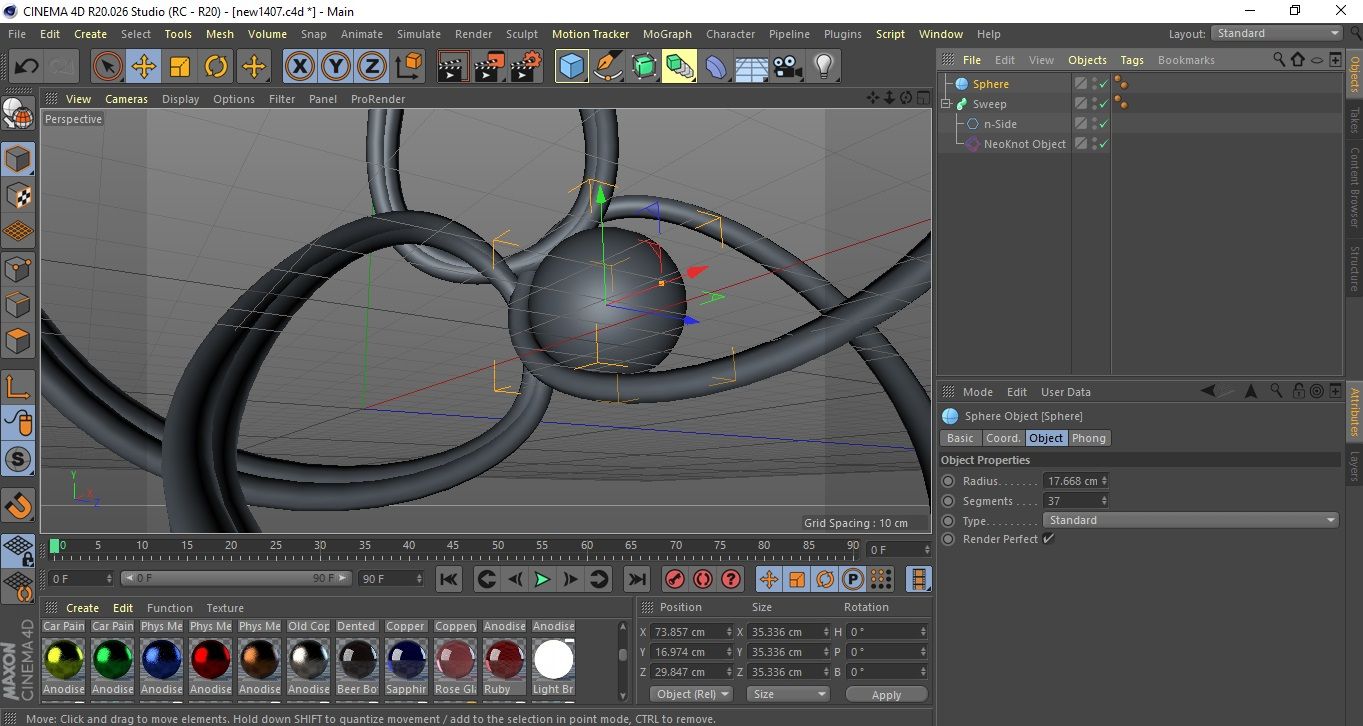Open the MoGraph menu
This screenshot has height=726, width=1363.
coord(667,34)
